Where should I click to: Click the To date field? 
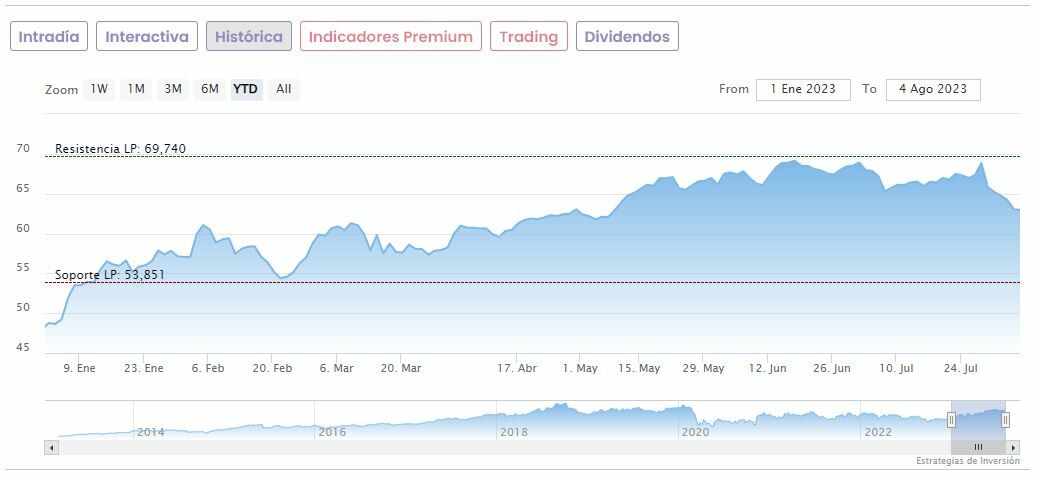click(933, 89)
